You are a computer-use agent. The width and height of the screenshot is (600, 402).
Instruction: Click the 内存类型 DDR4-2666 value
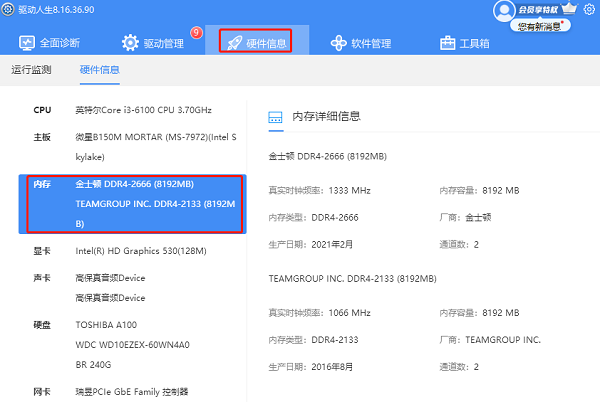click(x=335, y=218)
